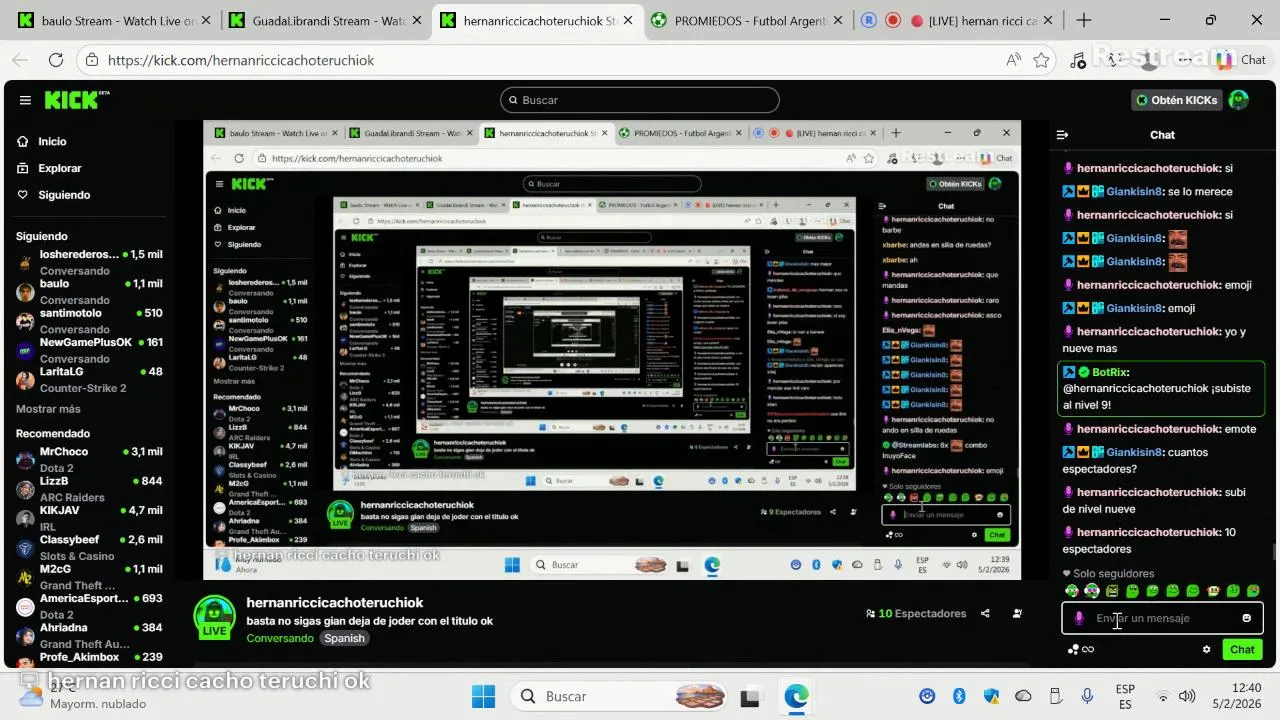Open M2cG recommended channel
The image size is (1280, 720).
(x=90, y=576)
